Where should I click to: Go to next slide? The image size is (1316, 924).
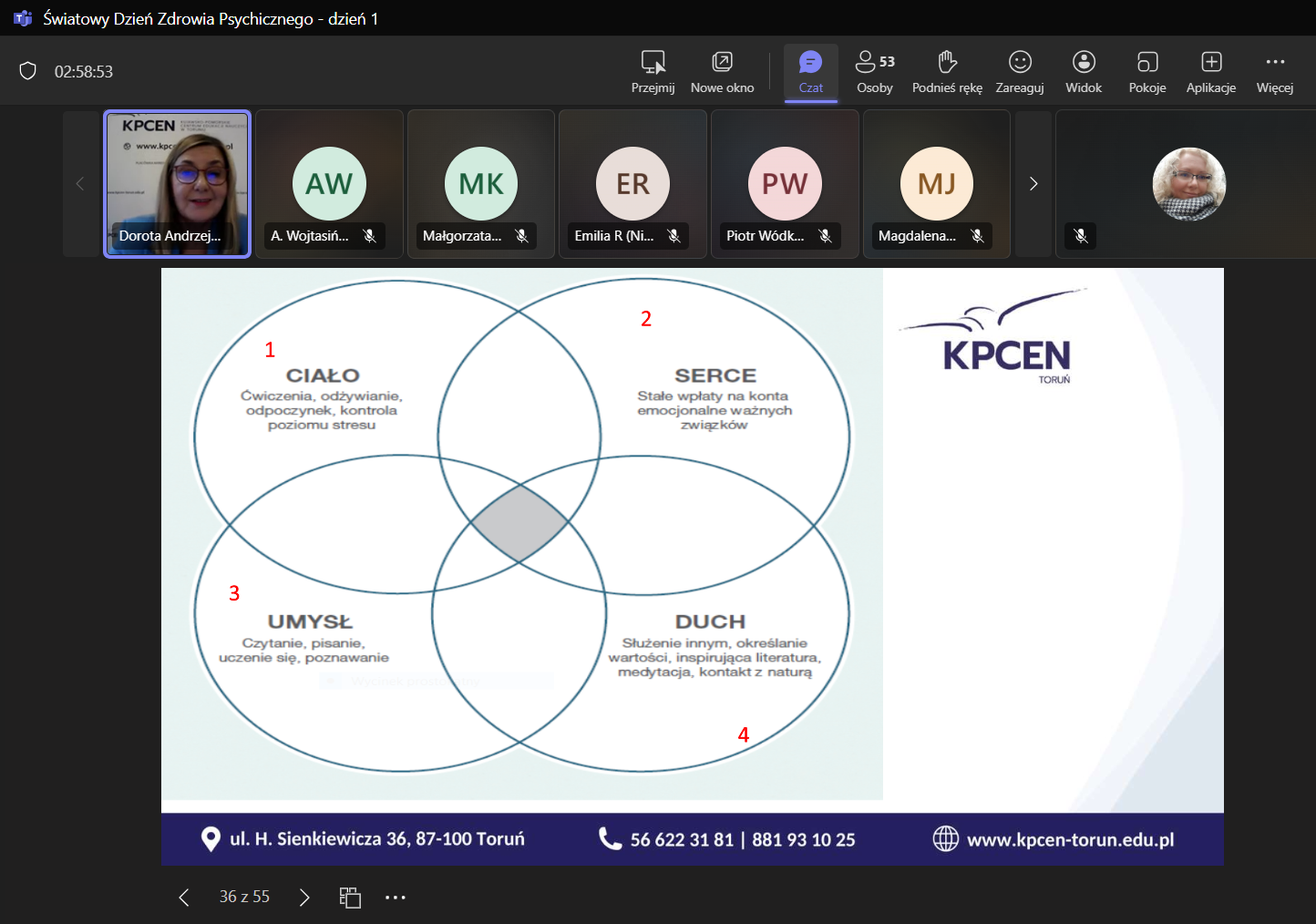click(x=304, y=898)
